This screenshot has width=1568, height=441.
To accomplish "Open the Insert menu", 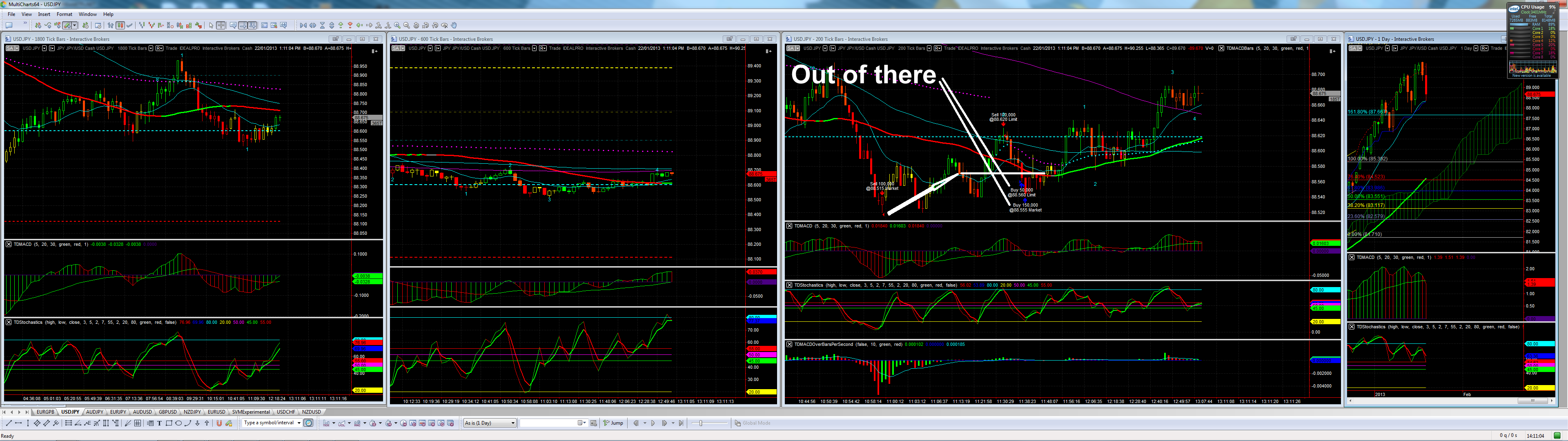I will point(45,14).
